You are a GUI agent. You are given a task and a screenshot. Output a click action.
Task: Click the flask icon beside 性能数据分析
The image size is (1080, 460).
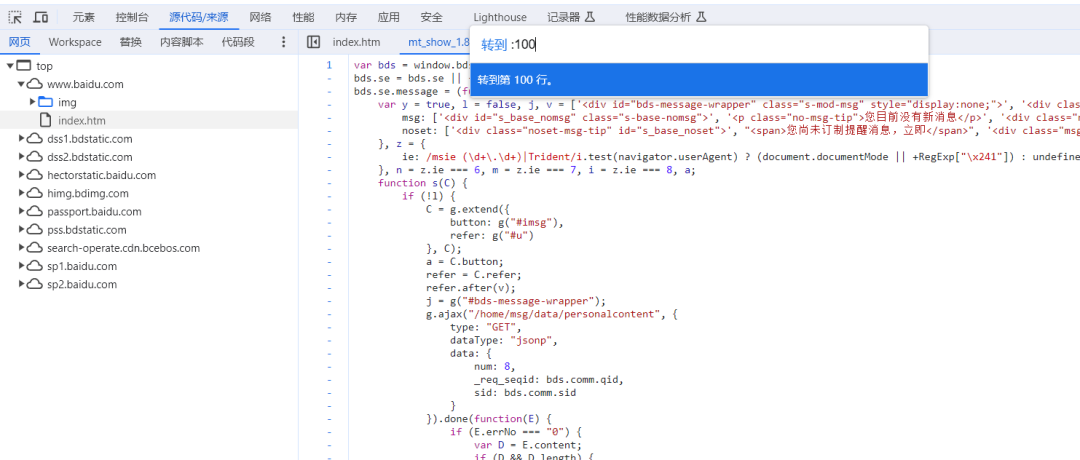coord(701,17)
